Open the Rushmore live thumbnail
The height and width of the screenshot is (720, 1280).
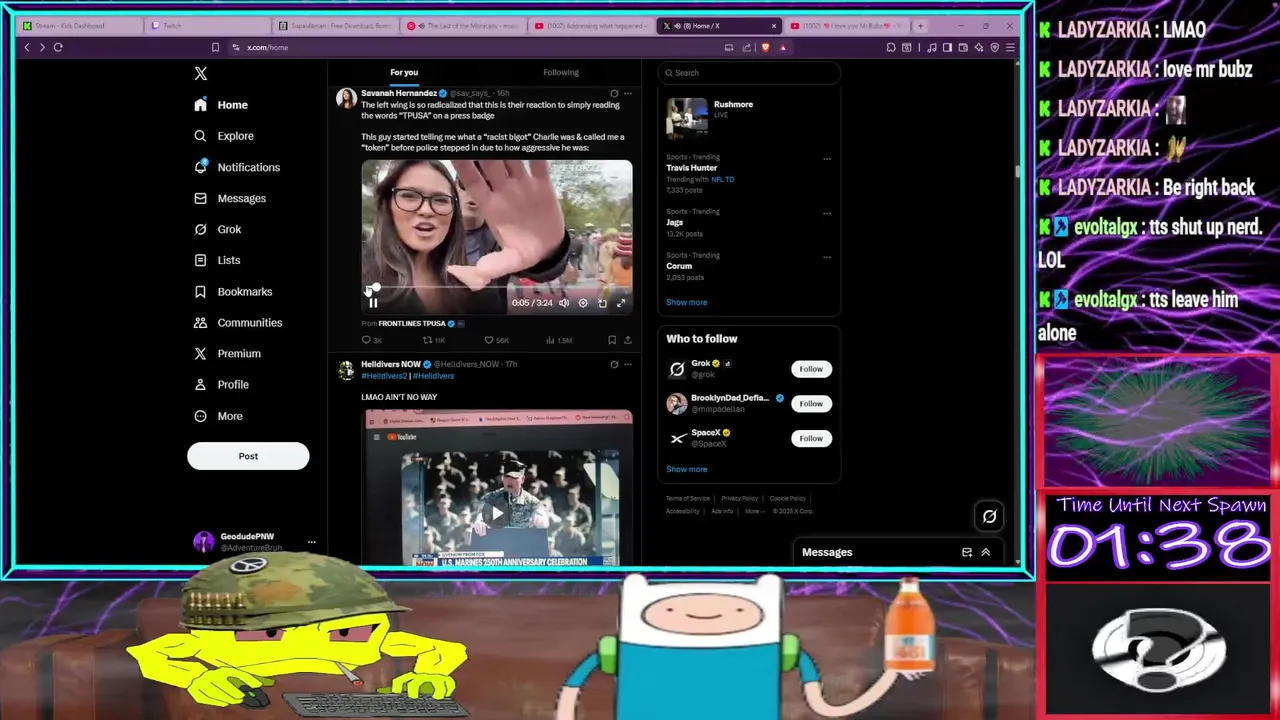687,117
